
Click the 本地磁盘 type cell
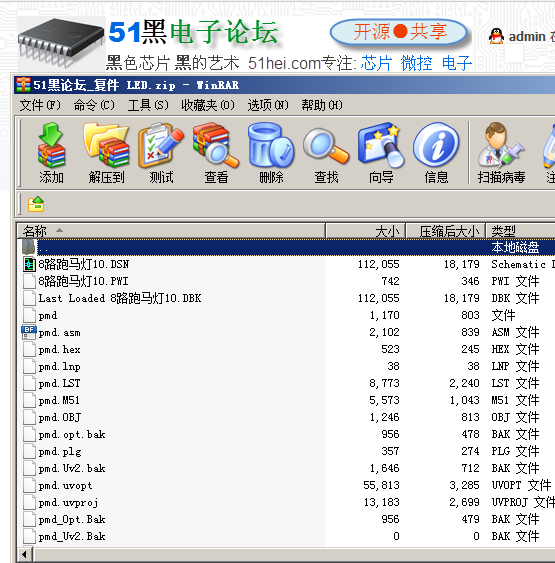pyautogui.click(x=515, y=247)
